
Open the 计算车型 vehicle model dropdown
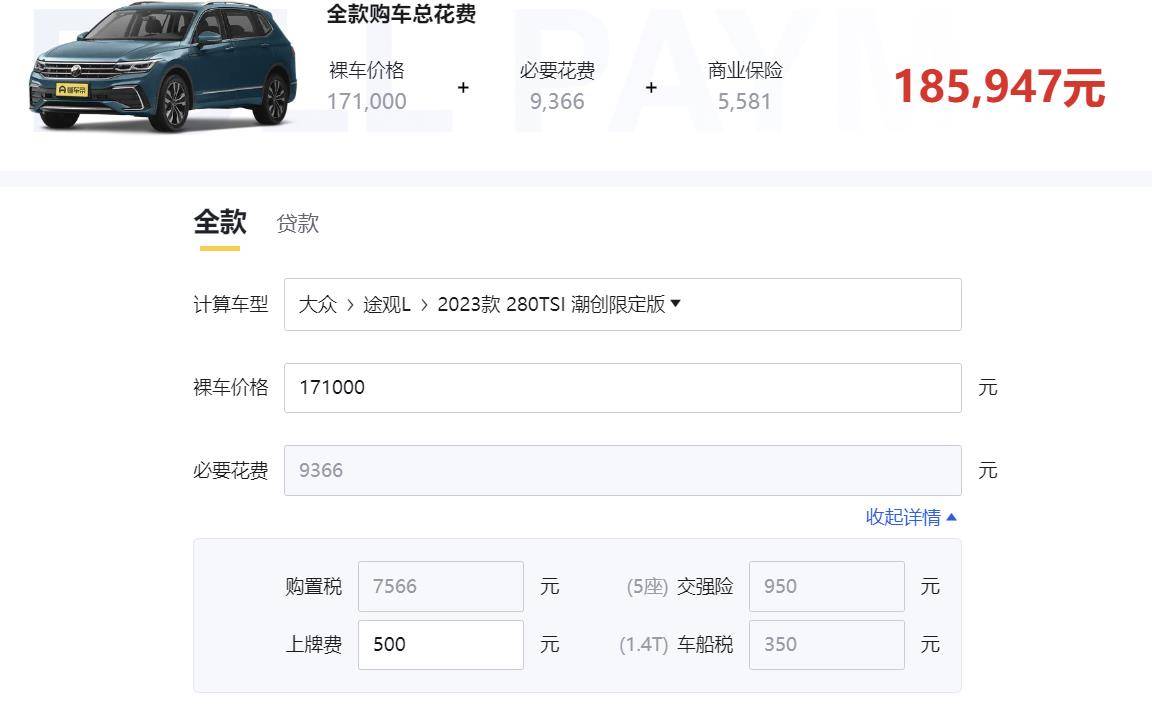pos(622,304)
